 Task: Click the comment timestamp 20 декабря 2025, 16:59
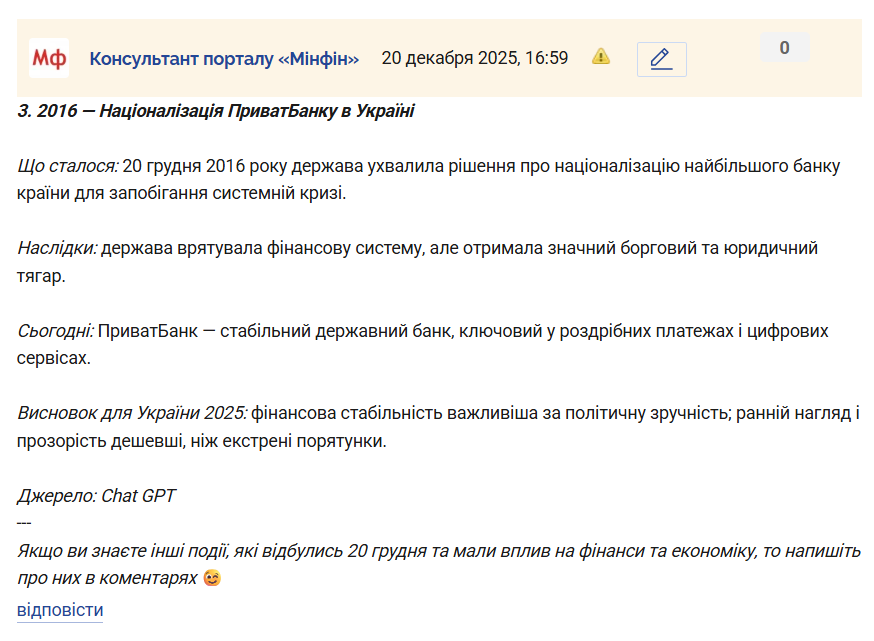click(x=474, y=58)
